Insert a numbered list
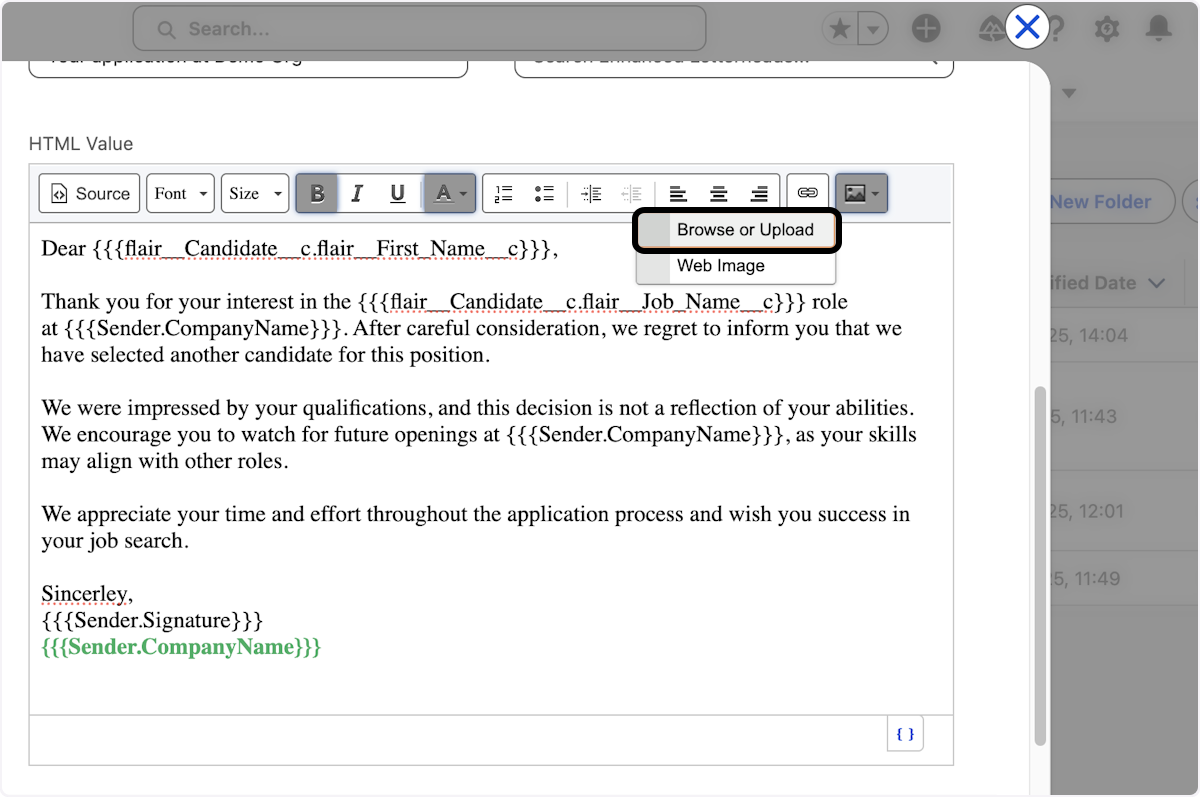 coord(504,194)
